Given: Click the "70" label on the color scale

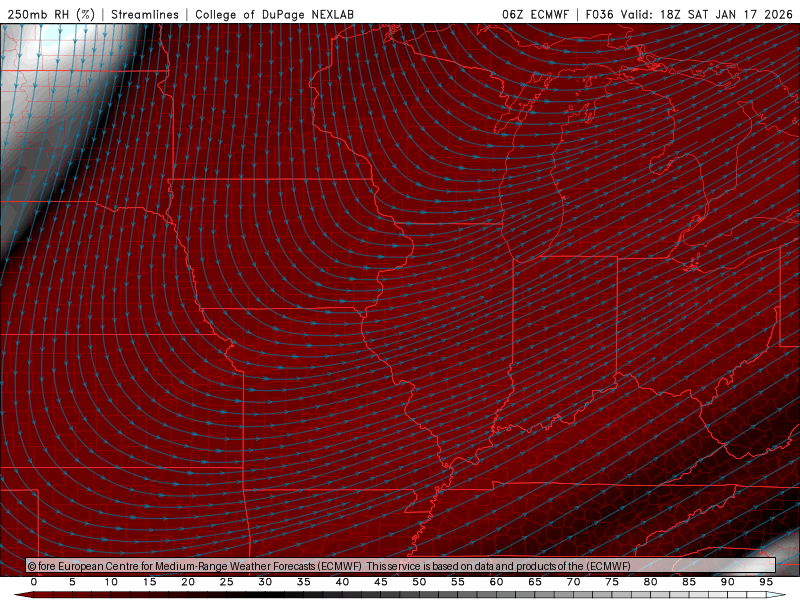Looking at the screenshot, I should click(573, 582).
